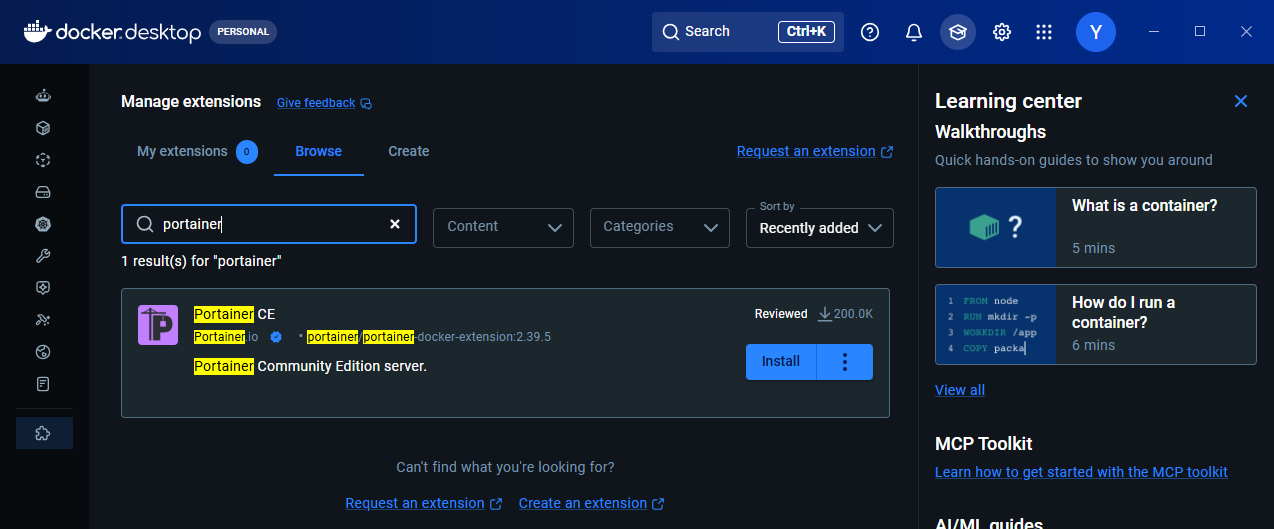Open bottom Request an extension link
Screen dimensions: 1274x529
tap(424, 503)
